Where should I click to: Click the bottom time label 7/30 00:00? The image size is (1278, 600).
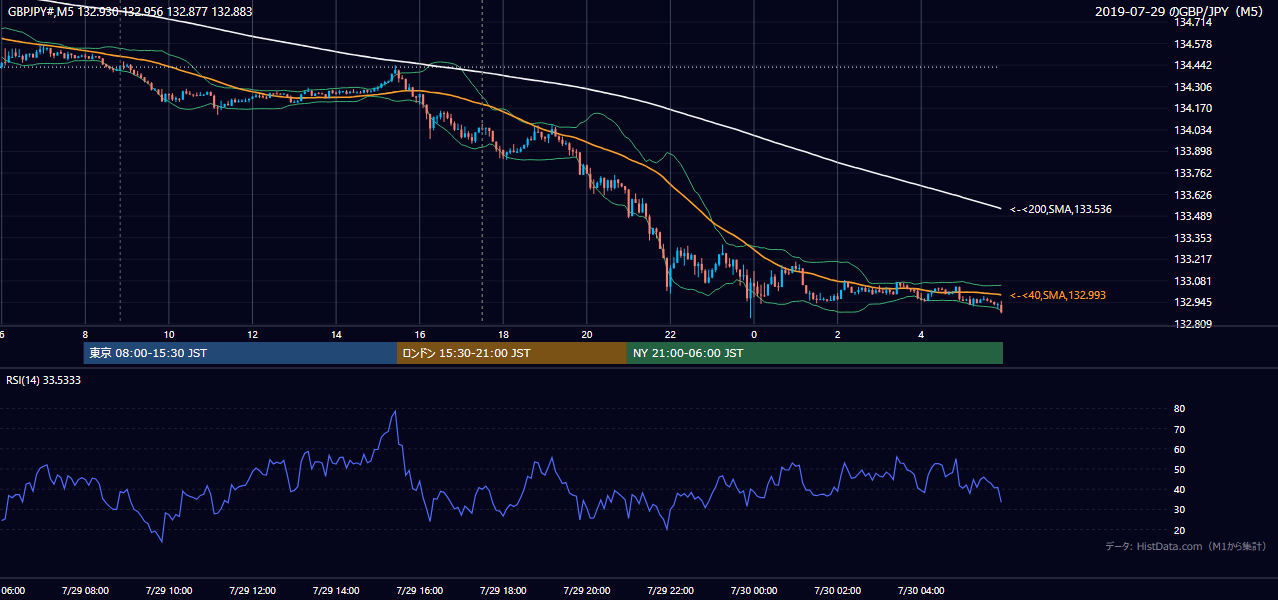point(754,590)
